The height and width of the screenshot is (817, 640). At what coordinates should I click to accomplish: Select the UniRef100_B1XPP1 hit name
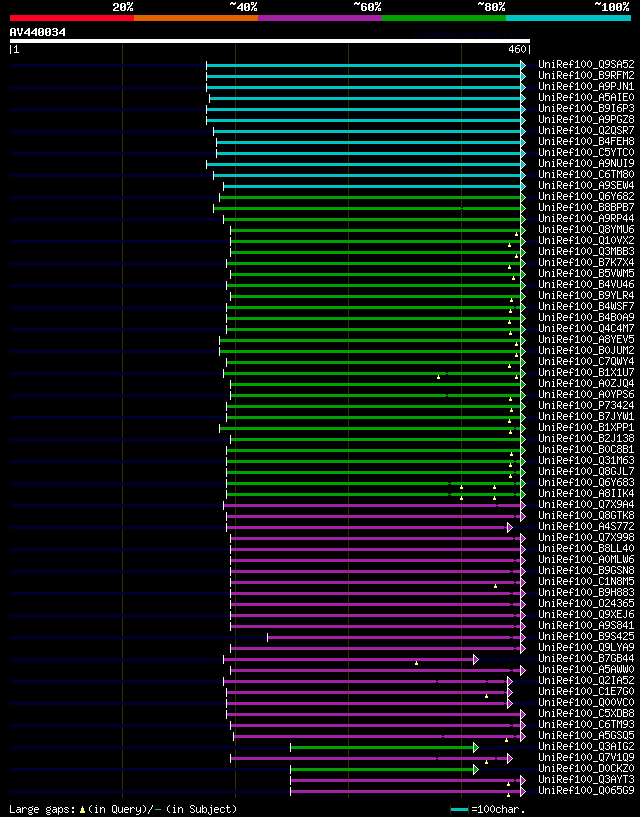586,427
